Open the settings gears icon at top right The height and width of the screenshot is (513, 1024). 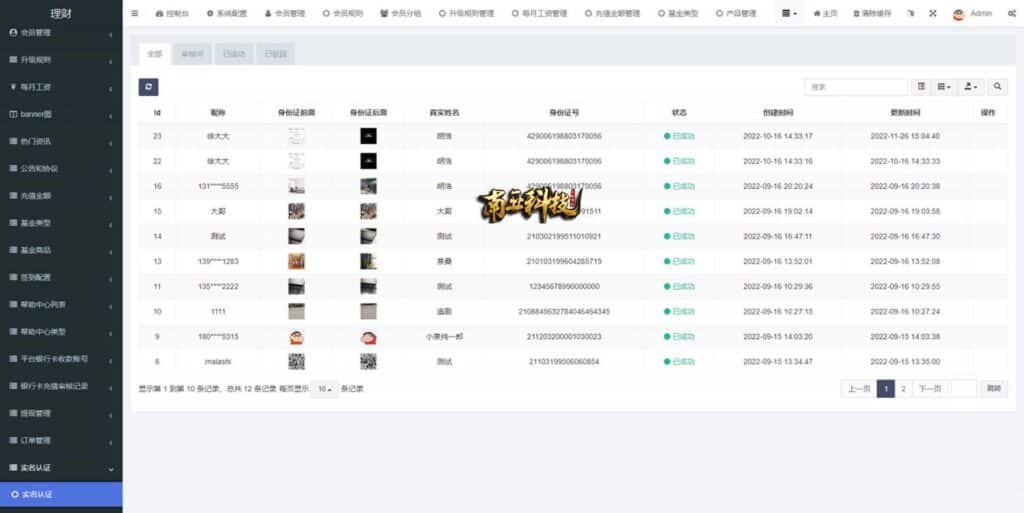click(1013, 14)
